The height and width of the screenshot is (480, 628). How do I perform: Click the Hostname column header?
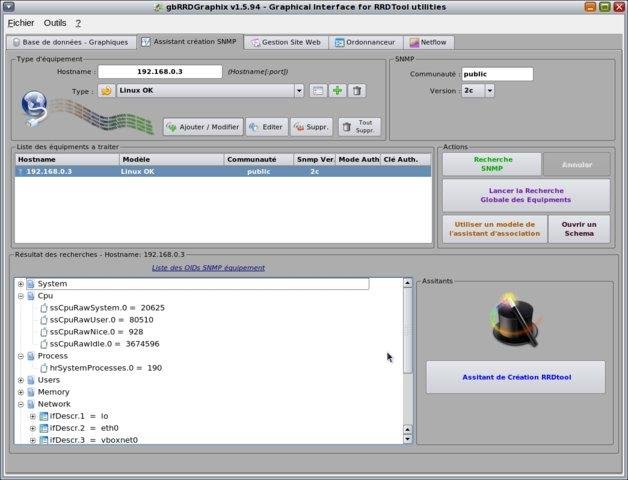(67, 159)
